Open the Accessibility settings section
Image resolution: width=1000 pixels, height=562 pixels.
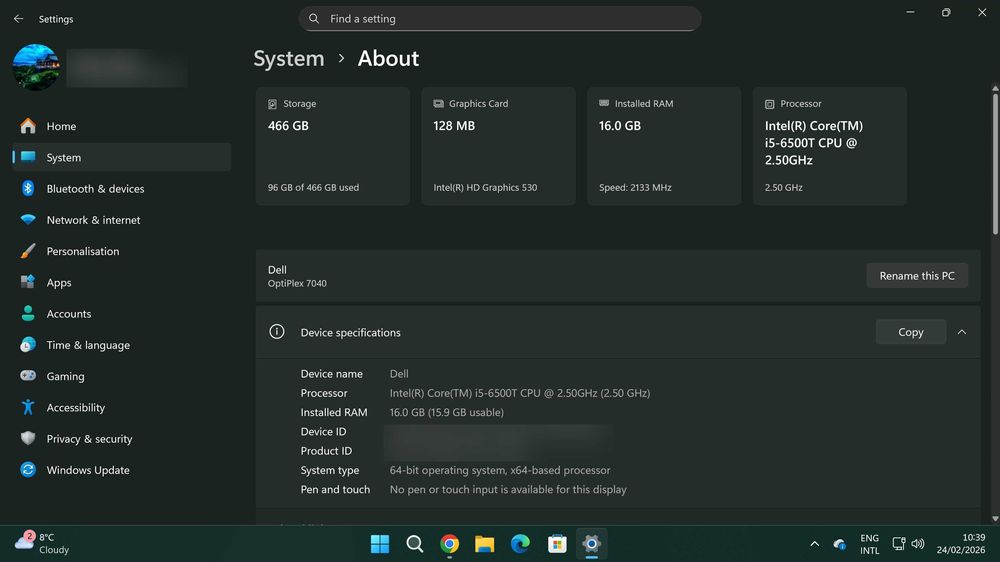point(75,408)
